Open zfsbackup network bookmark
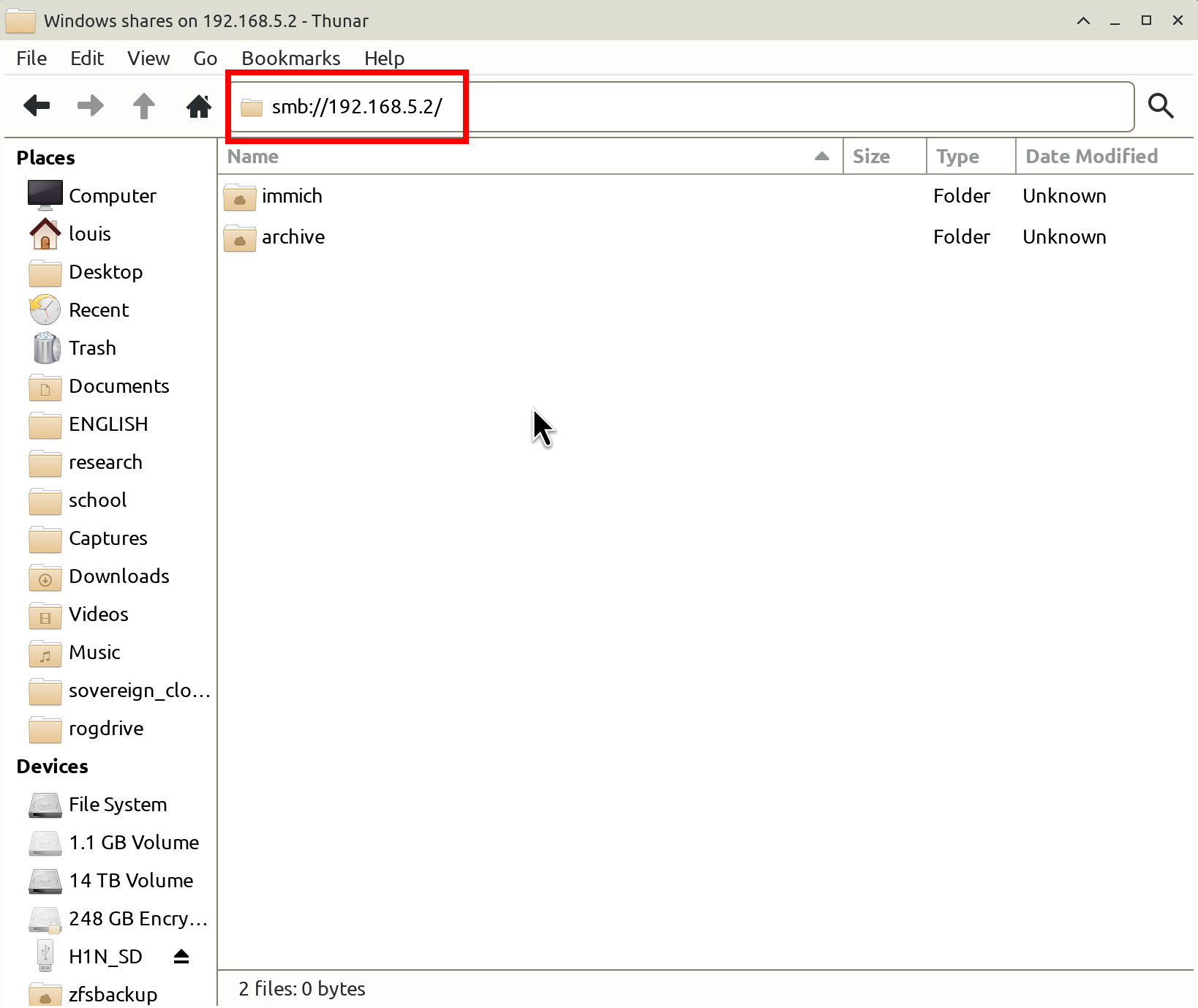 click(x=110, y=994)
